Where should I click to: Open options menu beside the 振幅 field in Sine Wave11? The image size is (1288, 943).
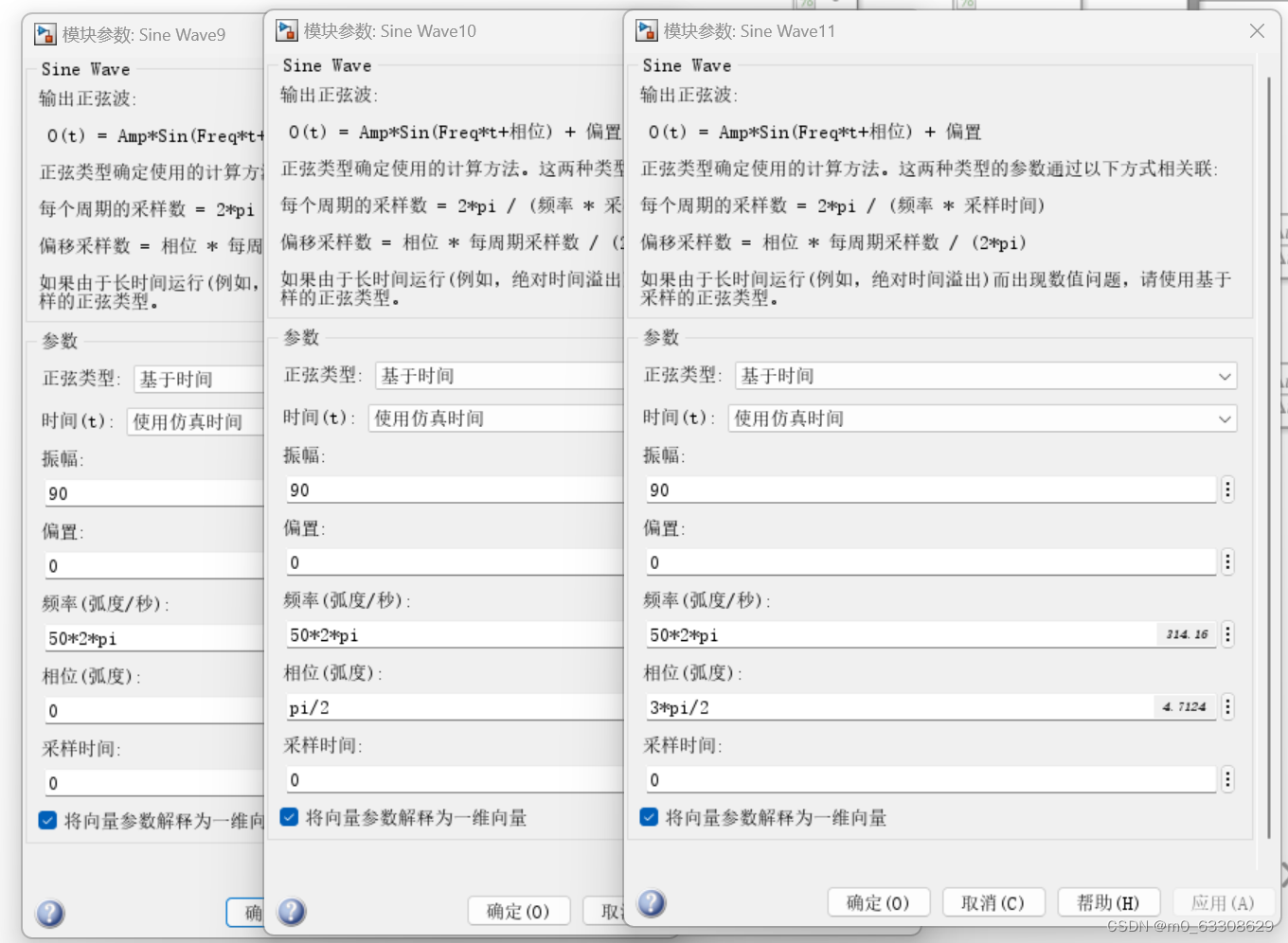(x=1227, y=489)
